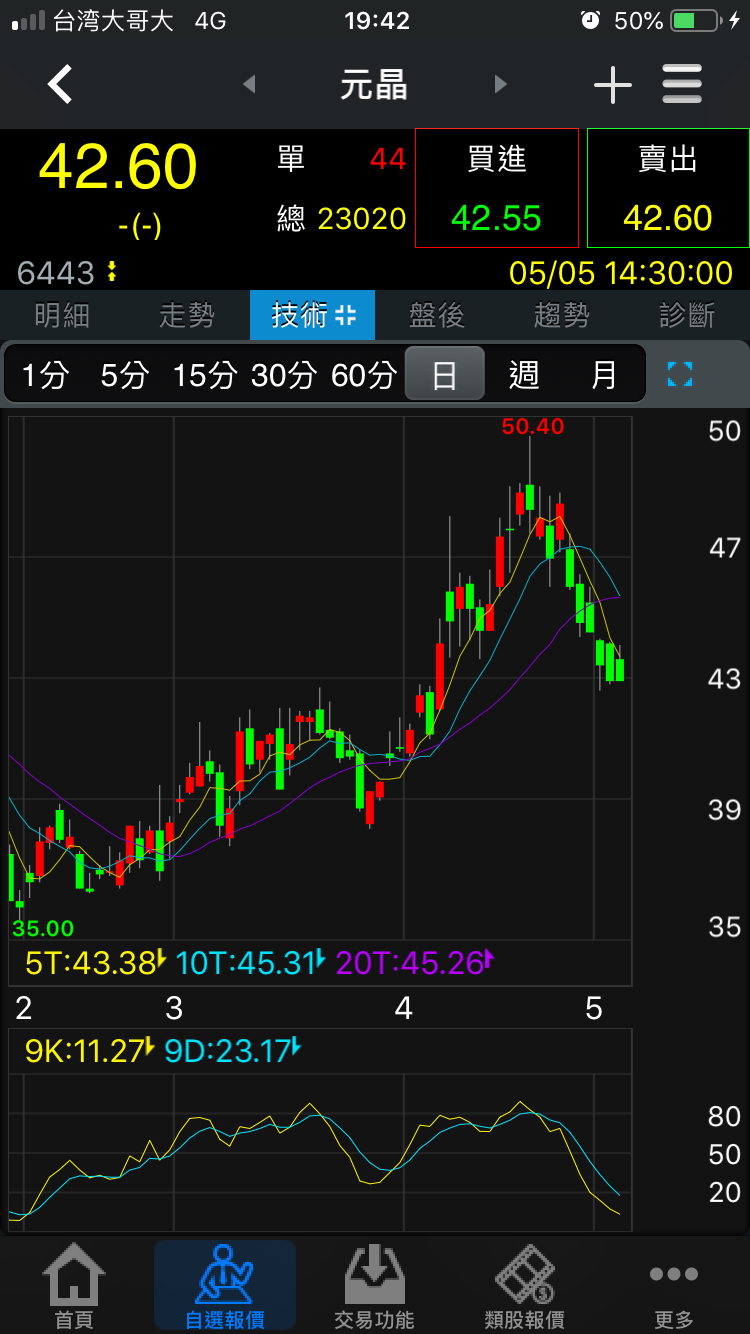Tap the back arrow icon
Image resolution: width=750 pixels, height=1334 pixels.
pos(61,85)
